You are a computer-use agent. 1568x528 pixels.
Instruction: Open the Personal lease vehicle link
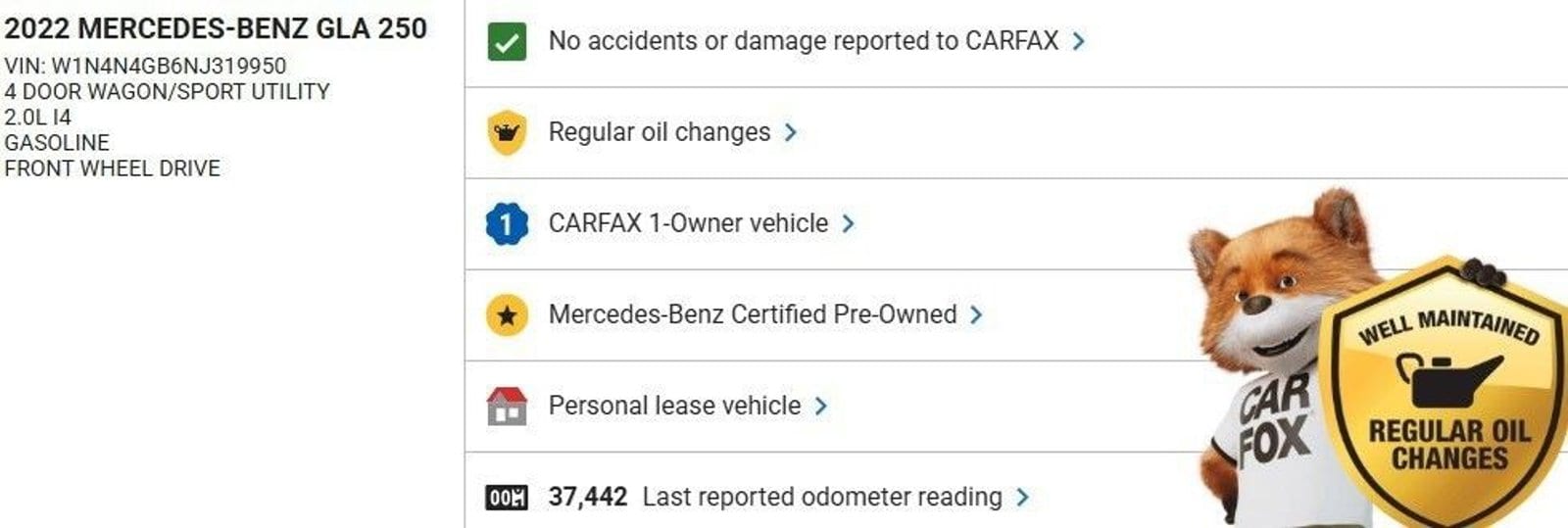[x=674, y=406]
